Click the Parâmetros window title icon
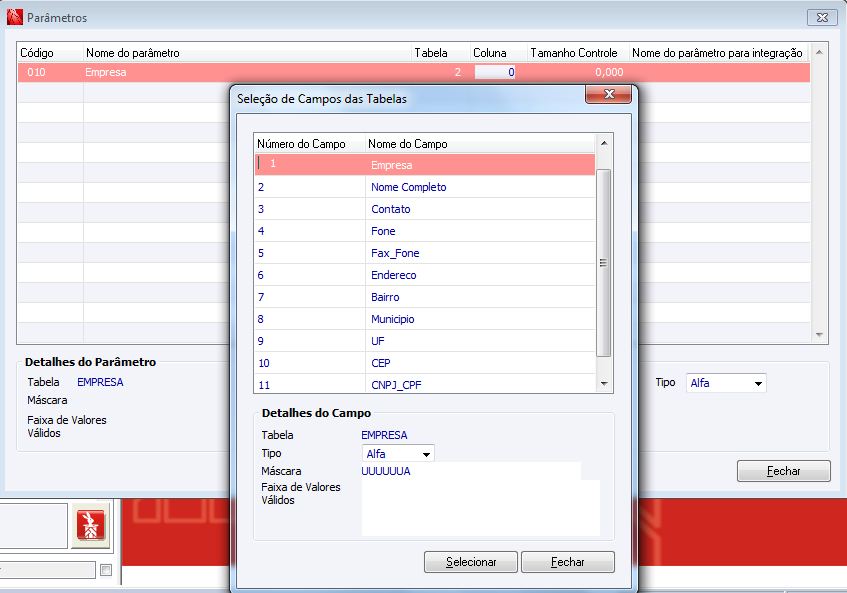This screenshot has width=847, height=593. click(15, 17)
